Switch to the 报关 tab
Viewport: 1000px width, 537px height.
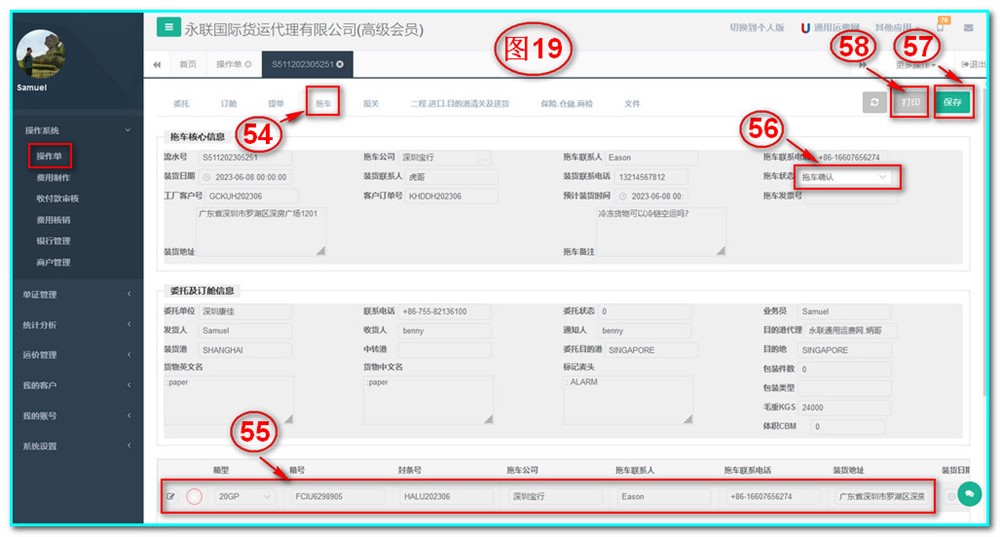tap(371, 103)
